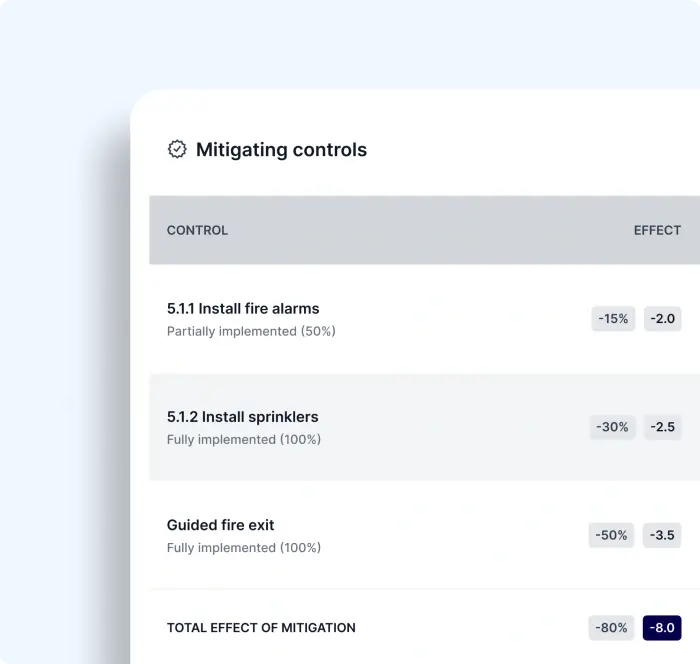This screenshot has width=700, height=664.
Task: Click the CONTROL column header
Action: tap(197, 230)
